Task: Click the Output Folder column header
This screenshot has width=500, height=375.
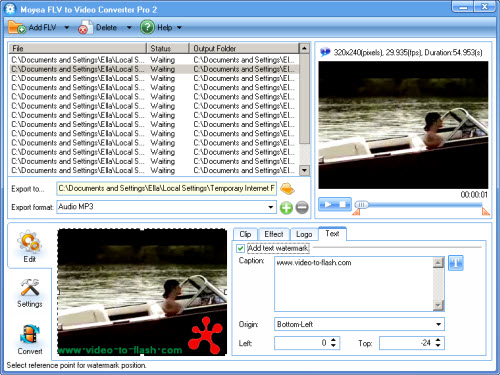Action: coord(244,48)
